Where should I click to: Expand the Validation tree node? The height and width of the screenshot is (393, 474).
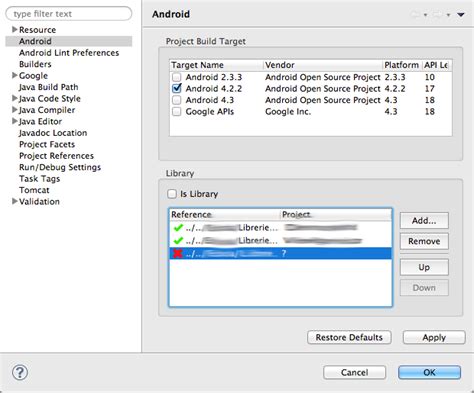[14, 201]
